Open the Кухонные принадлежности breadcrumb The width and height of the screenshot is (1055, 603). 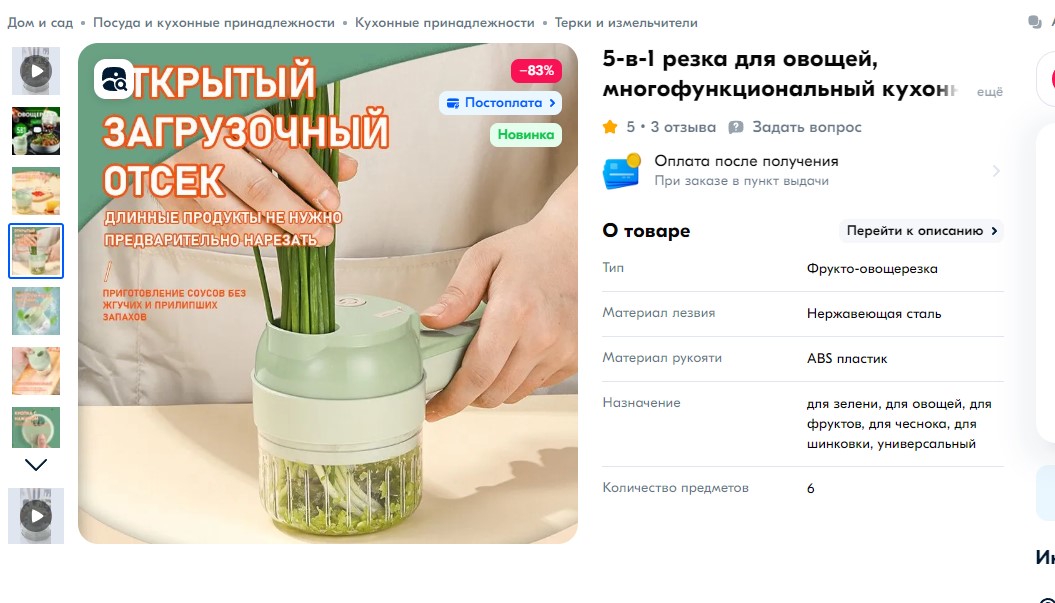tap(444, 22)
